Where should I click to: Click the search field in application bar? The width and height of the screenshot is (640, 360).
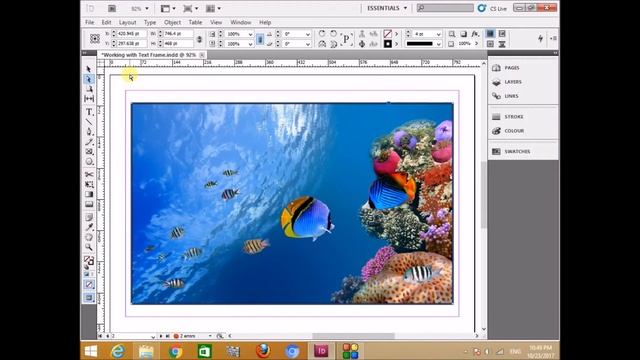pyautogui.click(x=445, y=8)
